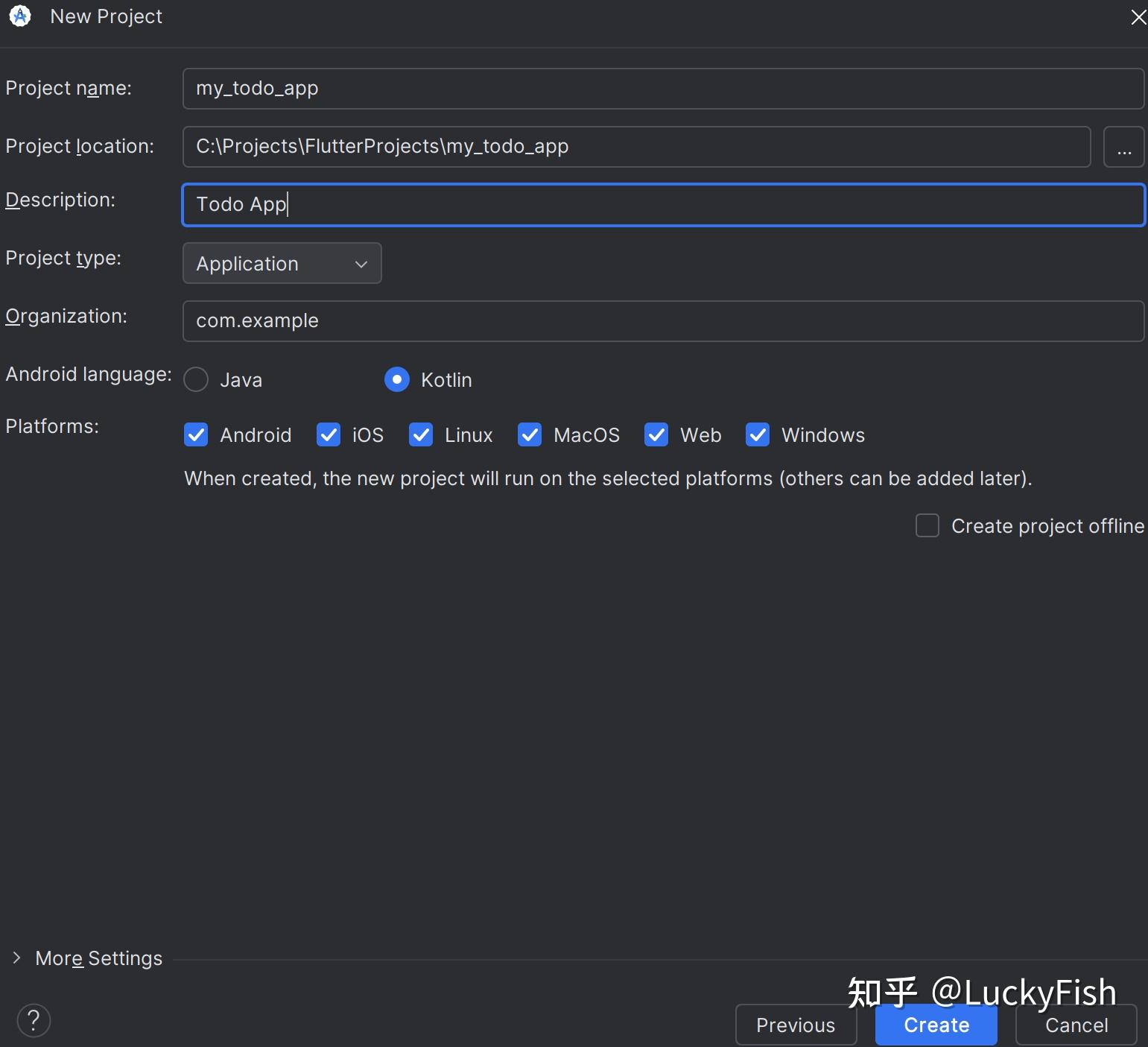Browse for project location with ellipsis button
The width and height of the screenshot is (1148, 1047).
pyautogui.click(x=1123, y=147)
